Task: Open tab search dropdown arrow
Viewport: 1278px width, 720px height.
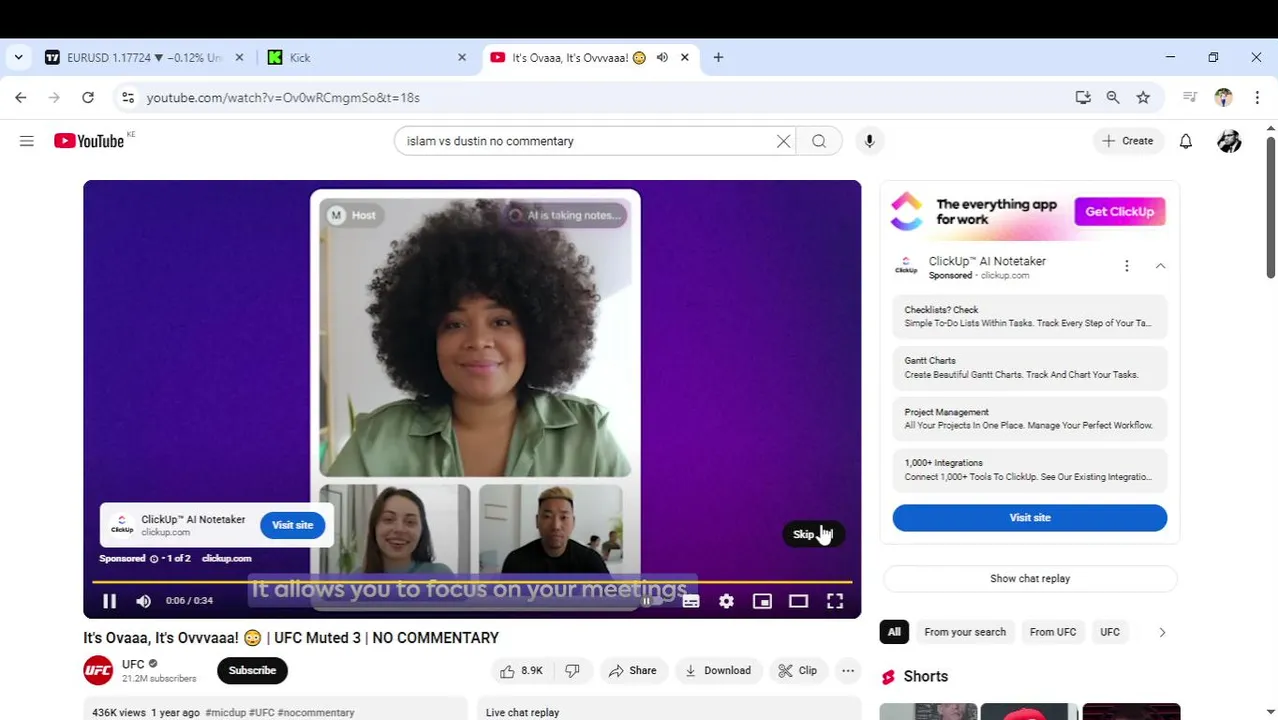Action: pos(18,58)
